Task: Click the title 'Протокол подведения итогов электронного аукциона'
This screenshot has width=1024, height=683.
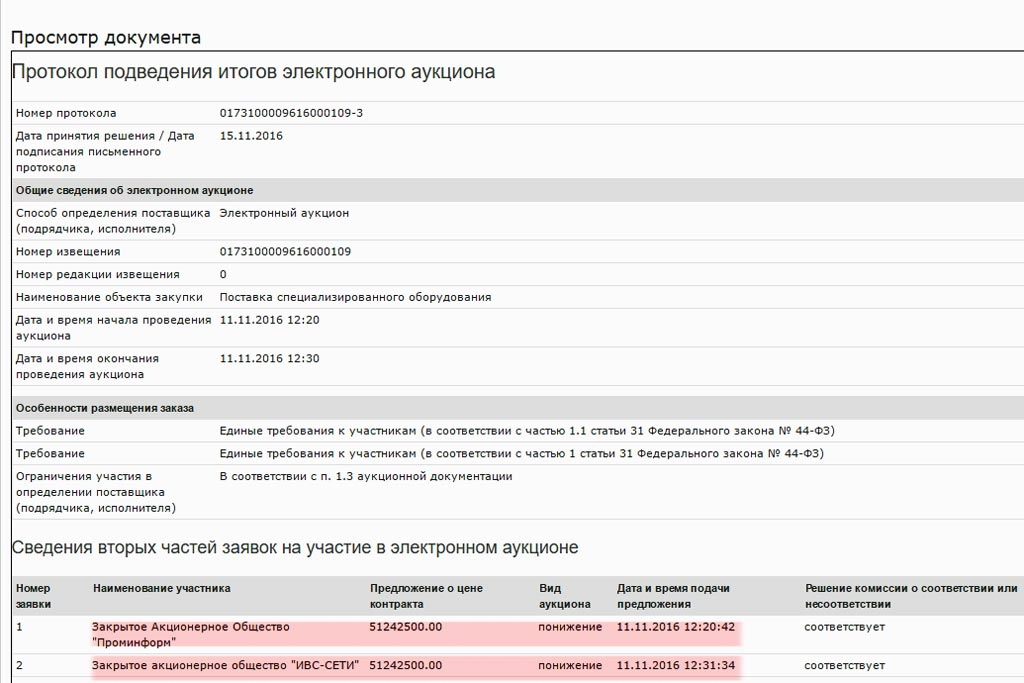Action: pos(253,71)
